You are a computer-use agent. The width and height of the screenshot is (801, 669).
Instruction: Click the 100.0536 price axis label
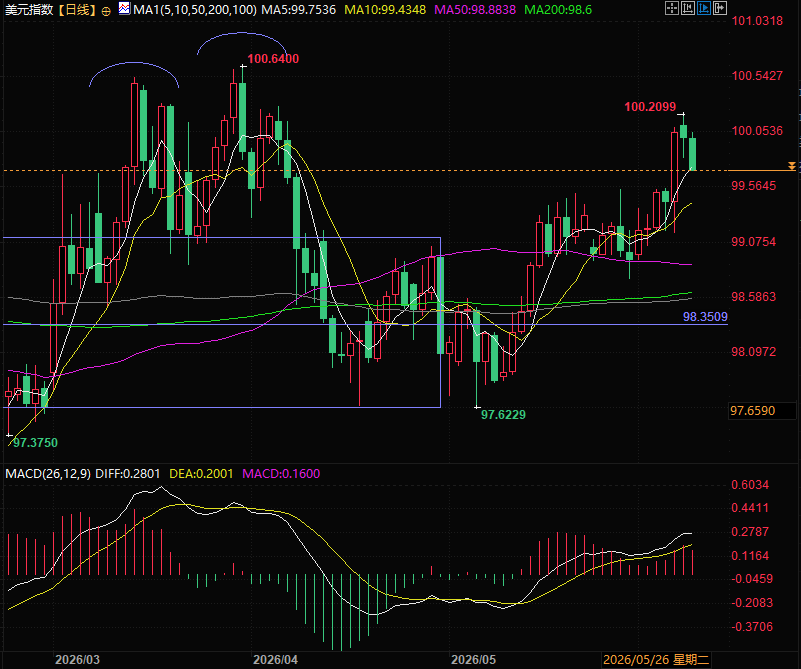tap(757, 131)
